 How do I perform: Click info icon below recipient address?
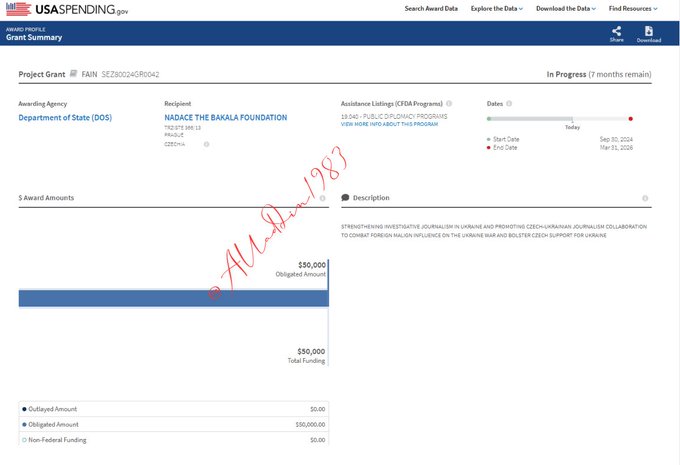(207, 144)
